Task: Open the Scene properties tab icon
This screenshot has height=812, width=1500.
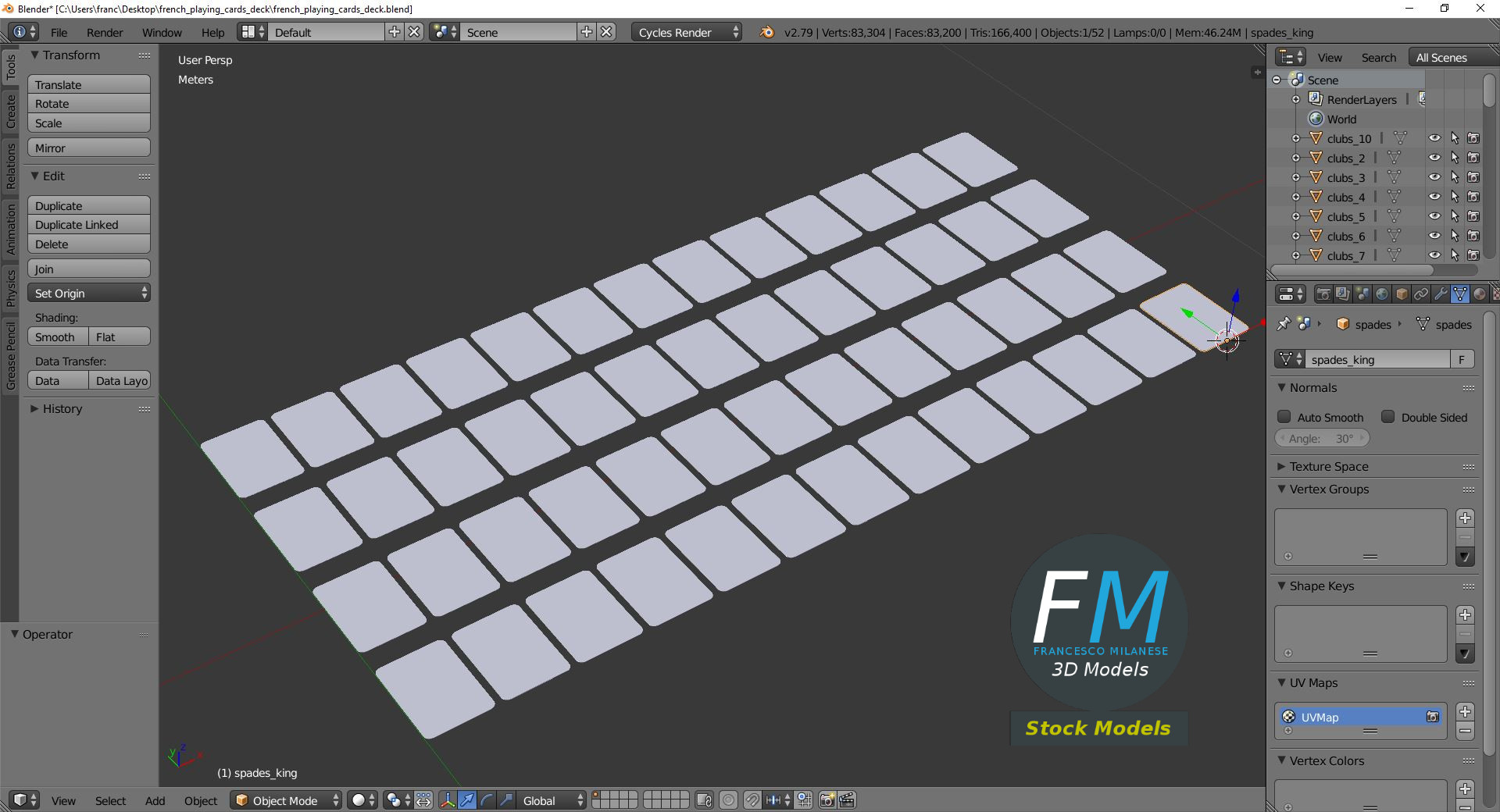Action: click(1362, 294)
